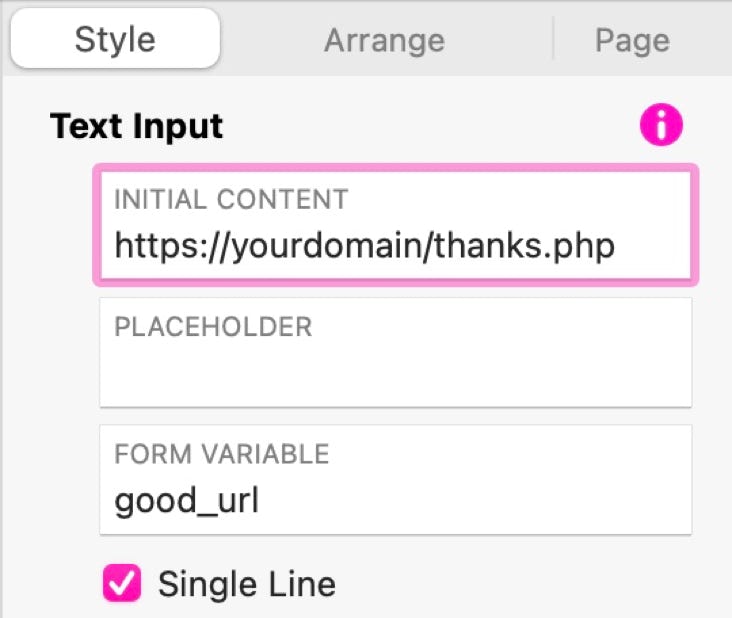The width and height of the screenshot is (732, 618).
Task: Click the Text Input section heading
Action: [136, 126]
